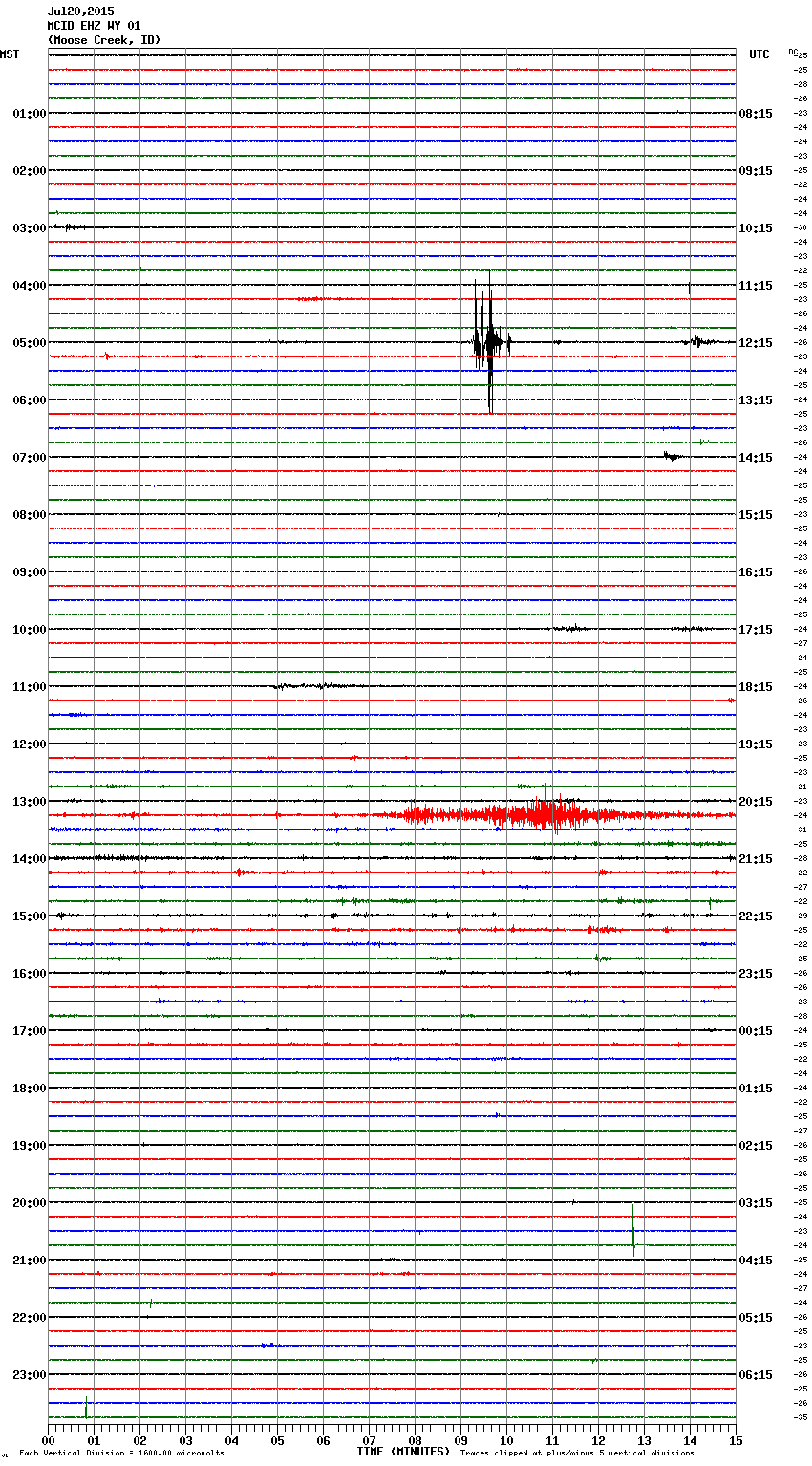Click the station name (Moose Creek, ID)
The image size is (812, 1466).
(104, 40)
